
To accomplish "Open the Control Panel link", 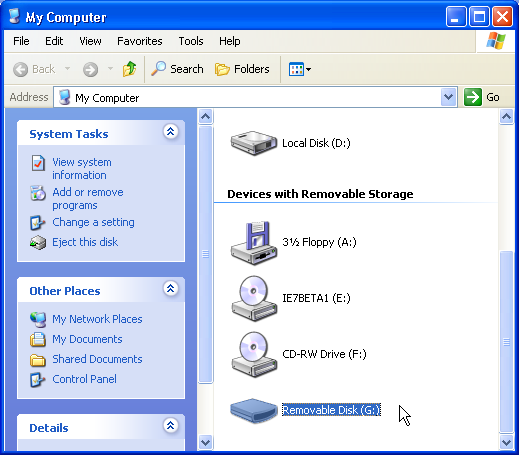I will [84, 379].
